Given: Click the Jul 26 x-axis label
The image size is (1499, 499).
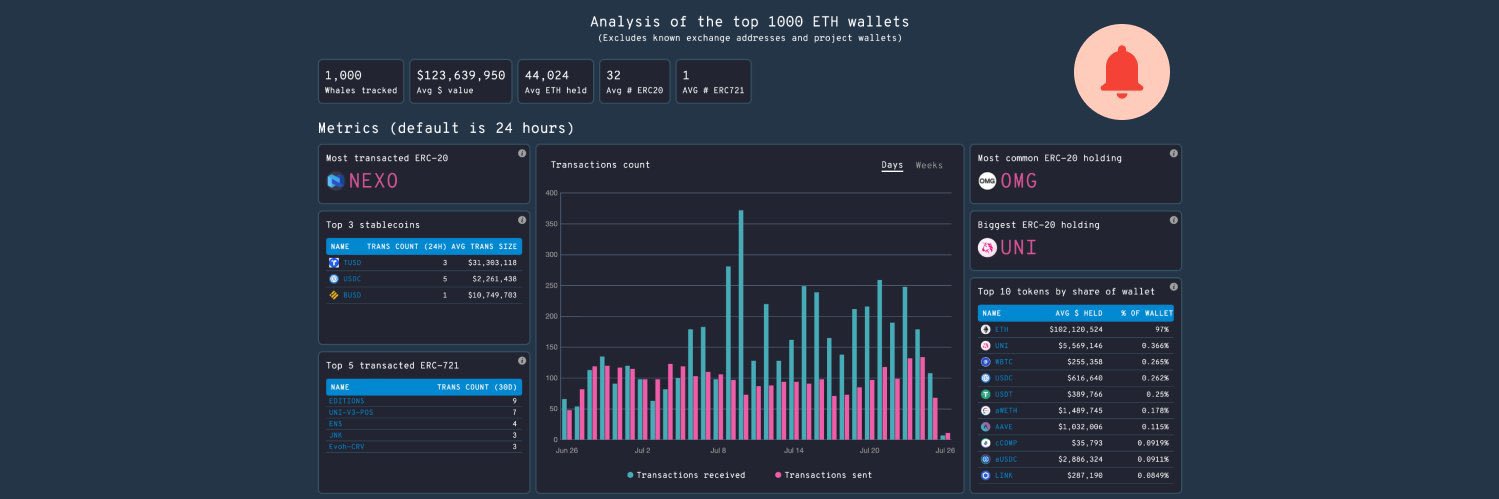Looking at the screenshot, I should (x=944, y=452).
